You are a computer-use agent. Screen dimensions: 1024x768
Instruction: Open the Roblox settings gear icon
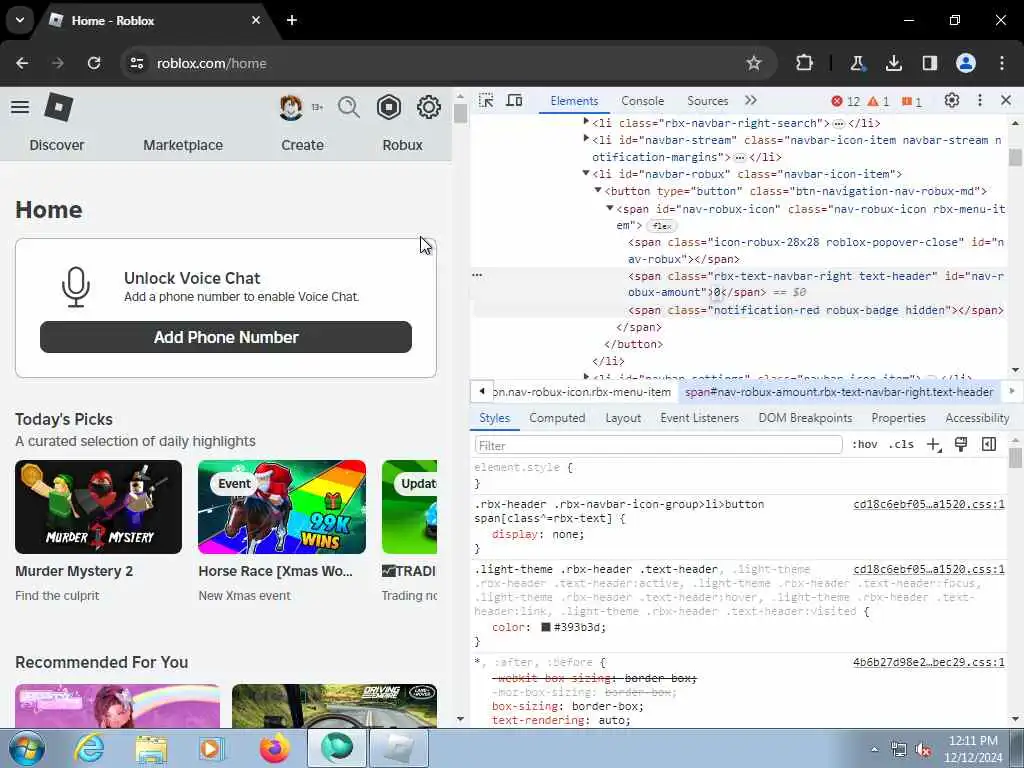tap(428, 107)
